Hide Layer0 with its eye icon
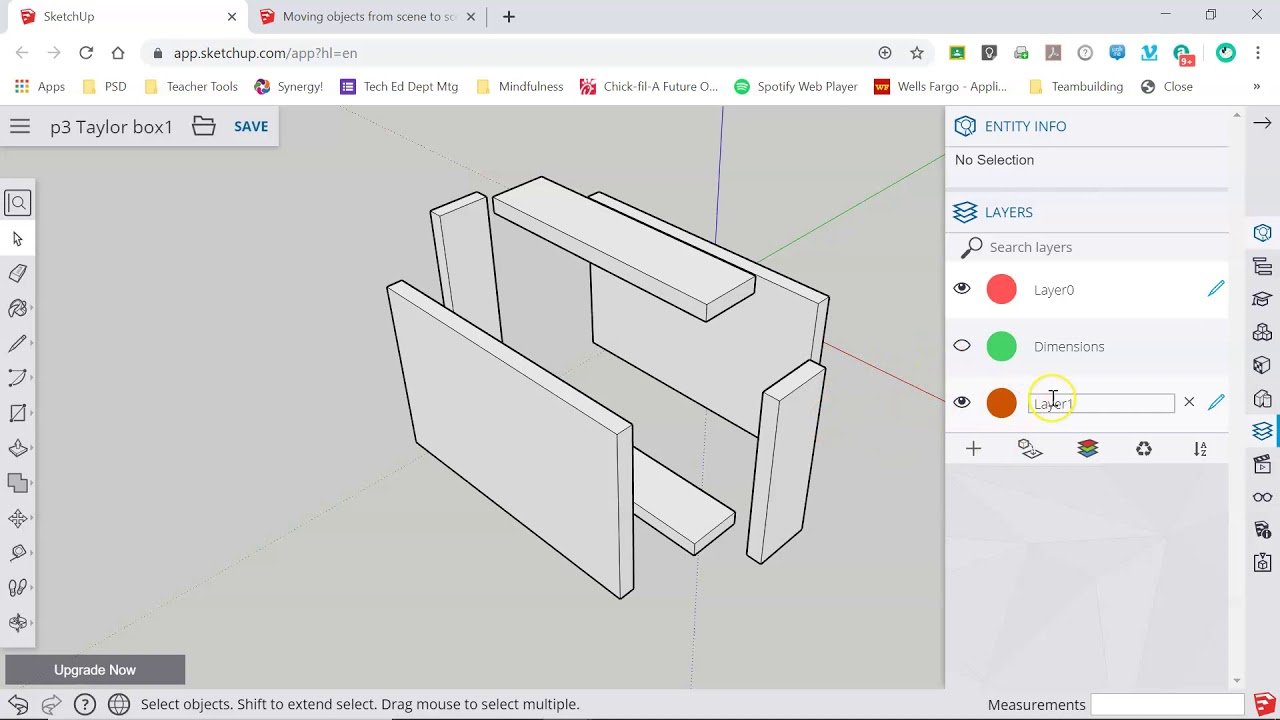The height and width of the screenshot is (720, 1280). [x=962, y=288]
